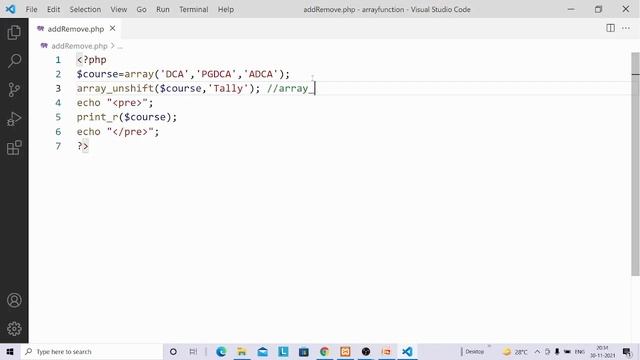This screenshot has height=360, width=640.
Task: Click the '<?php' opening tag
Action: (x=91, y=60)
